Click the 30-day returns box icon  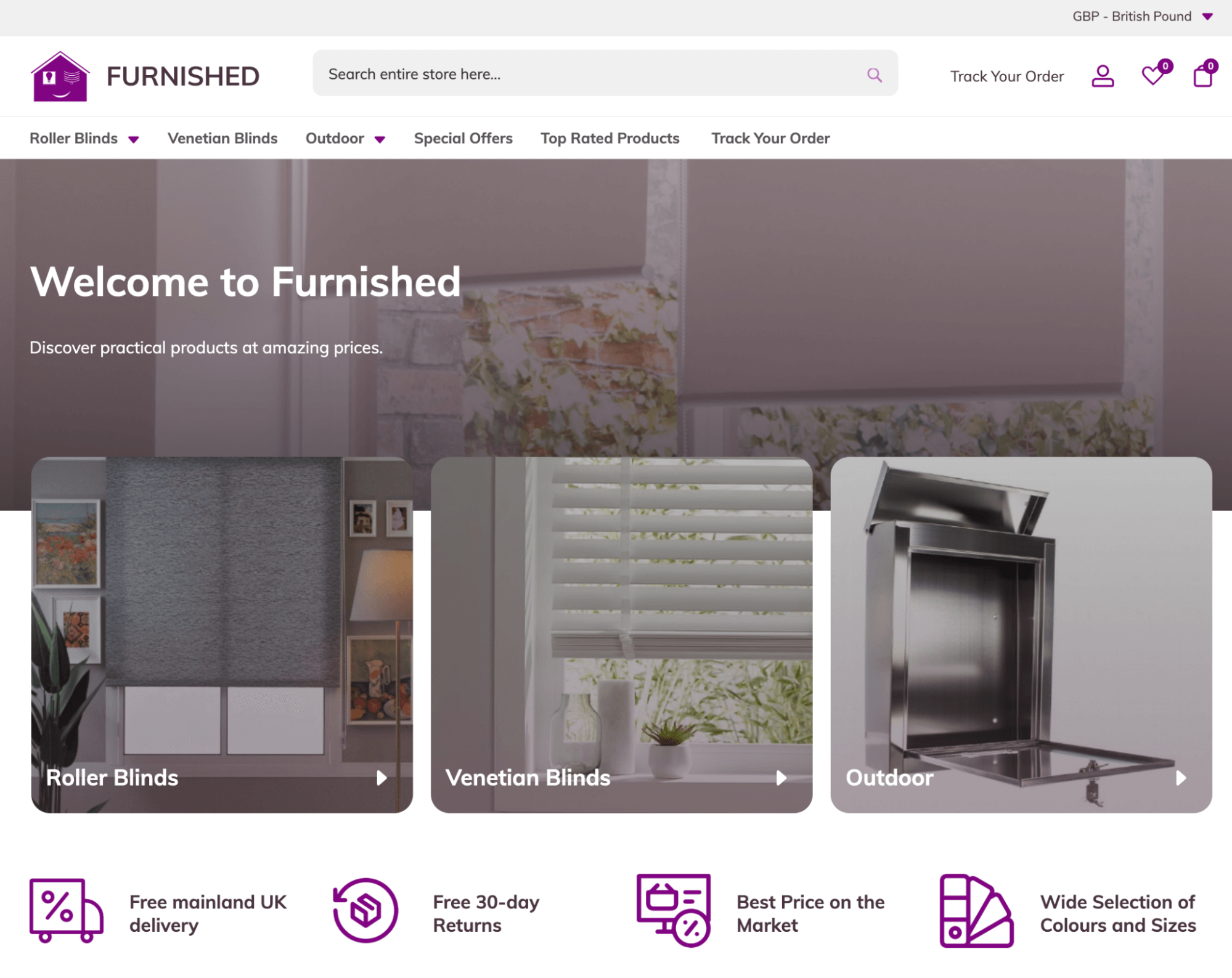coord(365,910)
